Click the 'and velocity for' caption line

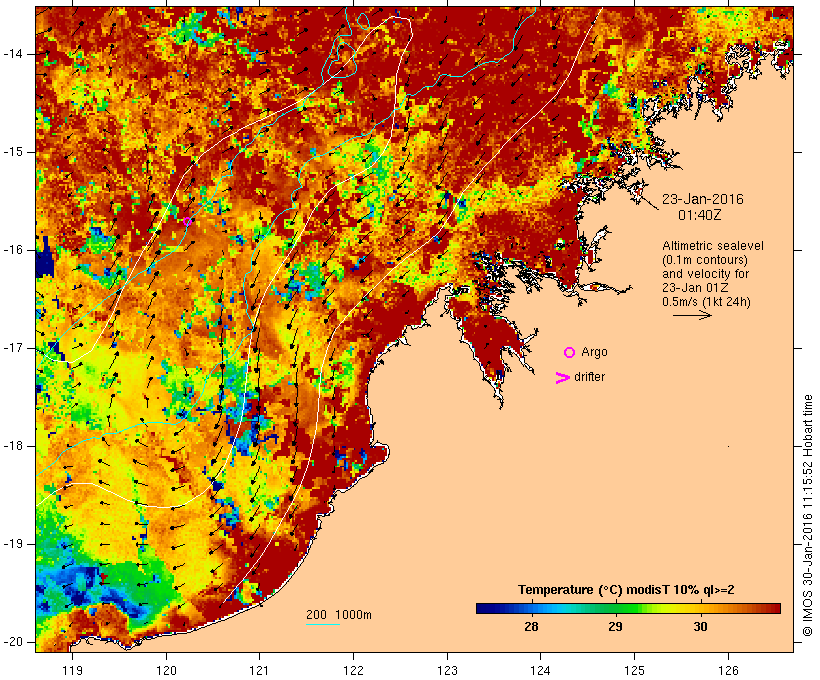(705, 274)
